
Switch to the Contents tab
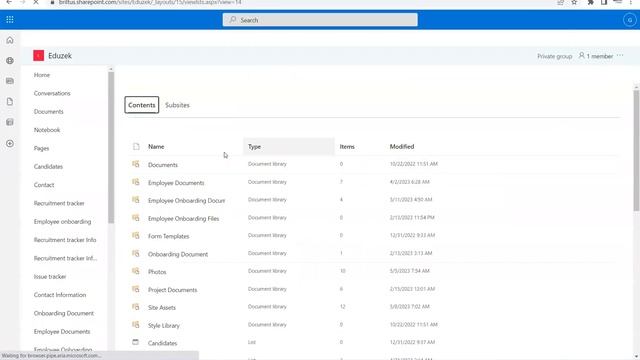click(142, 105)
